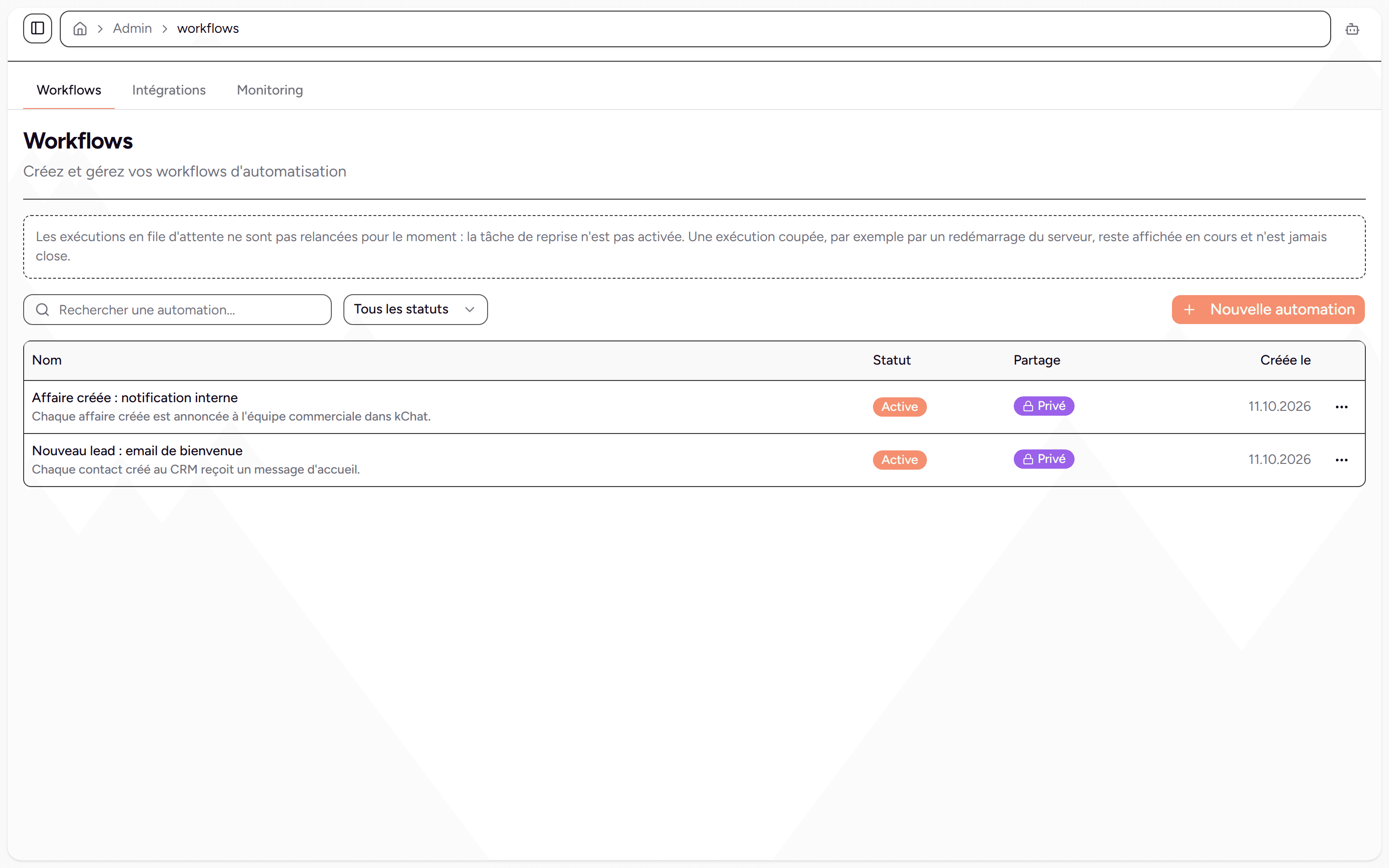Viewport: 1389px width, 868px height.
Task: Click the Partage column header
Action: coord(1036,360)
